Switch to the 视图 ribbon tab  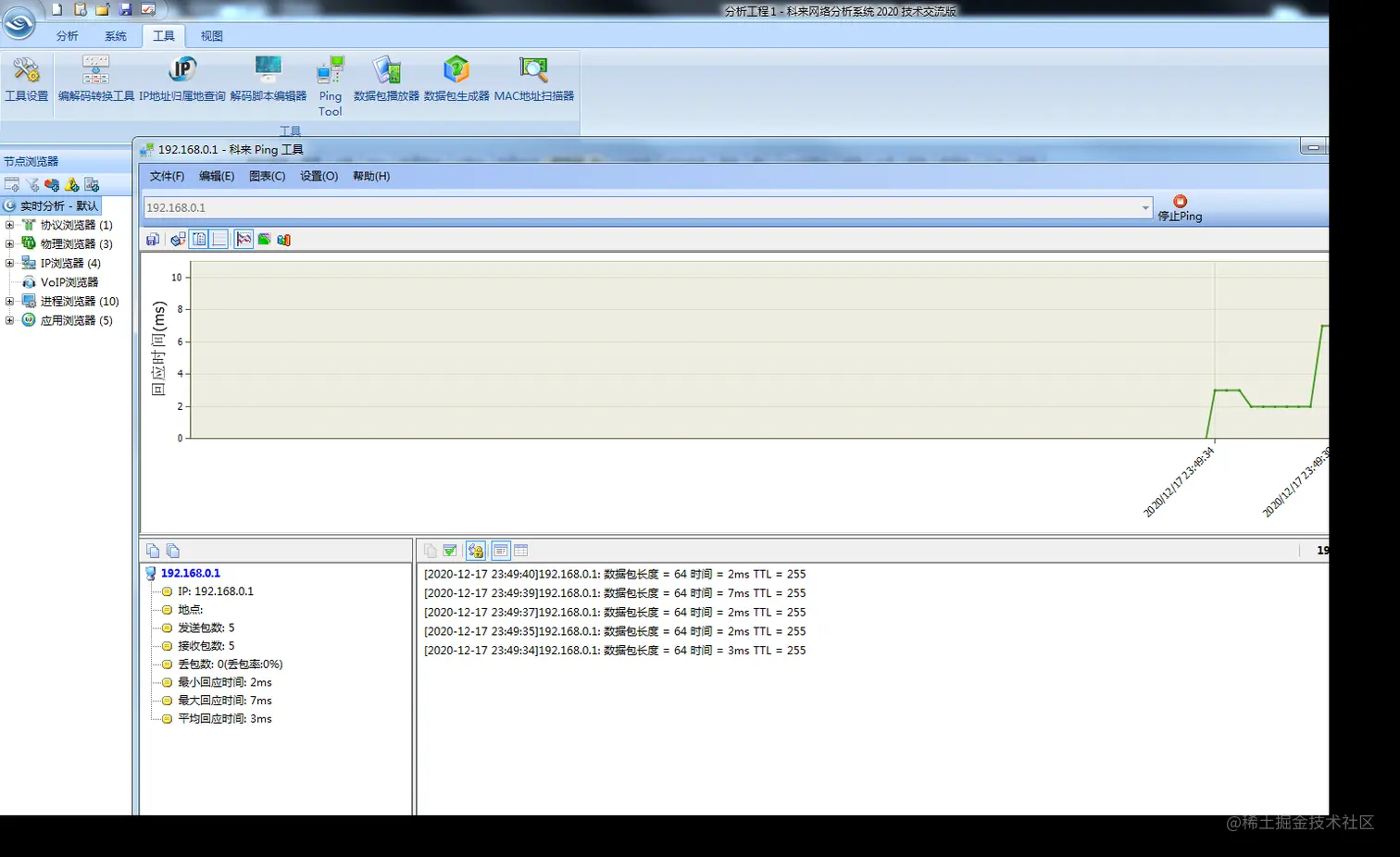tap(210, 35)
